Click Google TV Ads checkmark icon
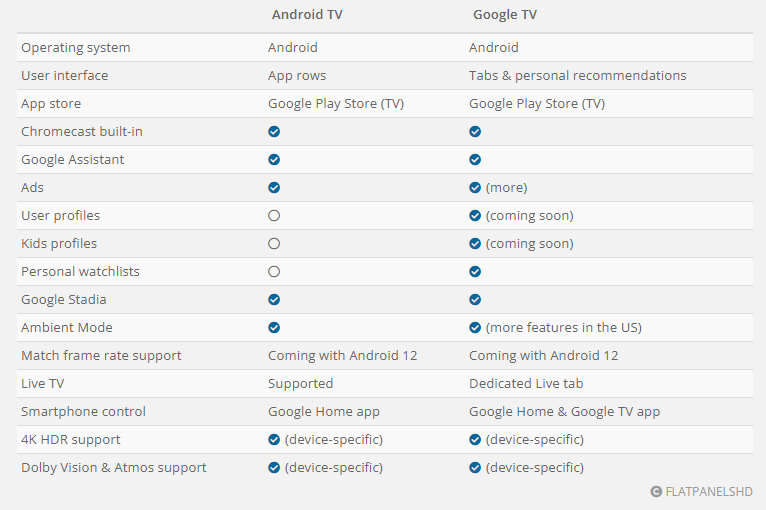766x510 pixels. pyautogui.click(x=475, y=188)
